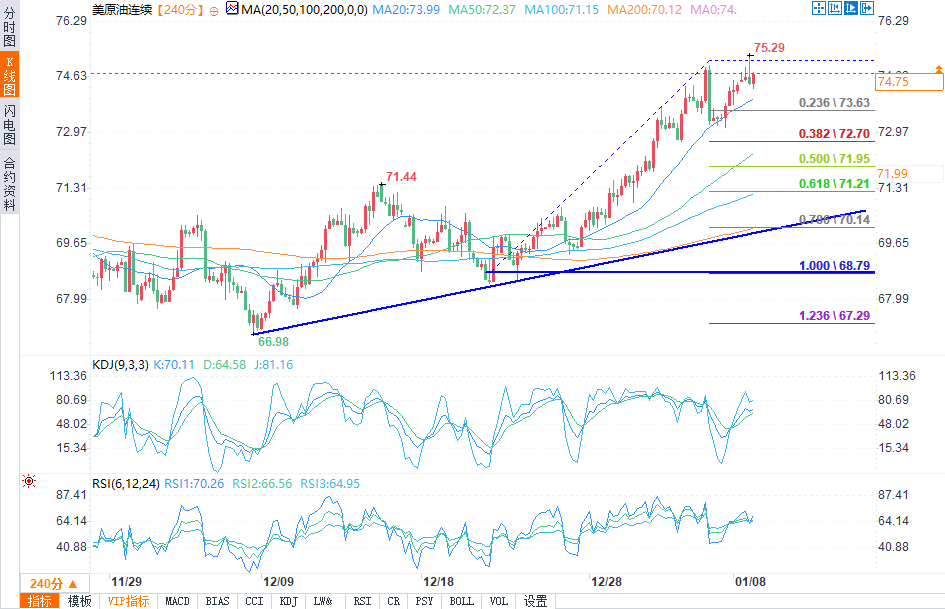This screenshot has width=945, height=609.
Task: Click the MA indicator chart icon
Action: (231, 9)
